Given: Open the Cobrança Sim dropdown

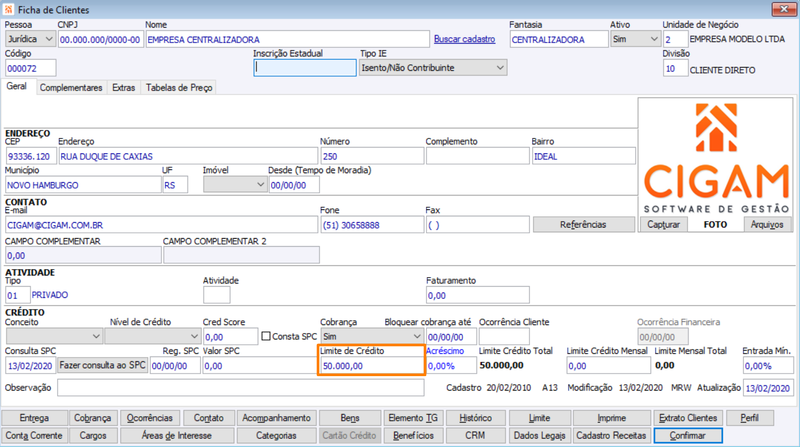Looking at the screenshot, I should click(372, 336).
